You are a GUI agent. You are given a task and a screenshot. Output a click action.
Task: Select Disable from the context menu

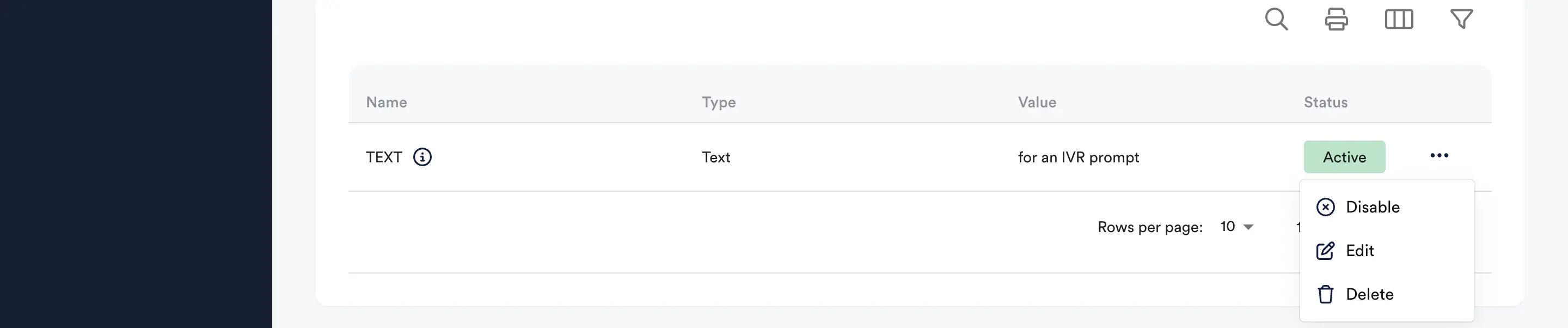point(1372,207)
